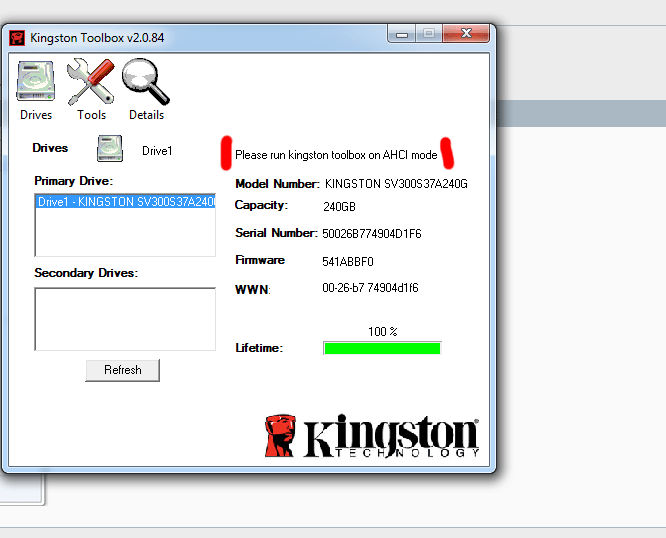666x538 pixels.
Task: Minimize the Kingston Toolbox window
Action: click(402, 34)
